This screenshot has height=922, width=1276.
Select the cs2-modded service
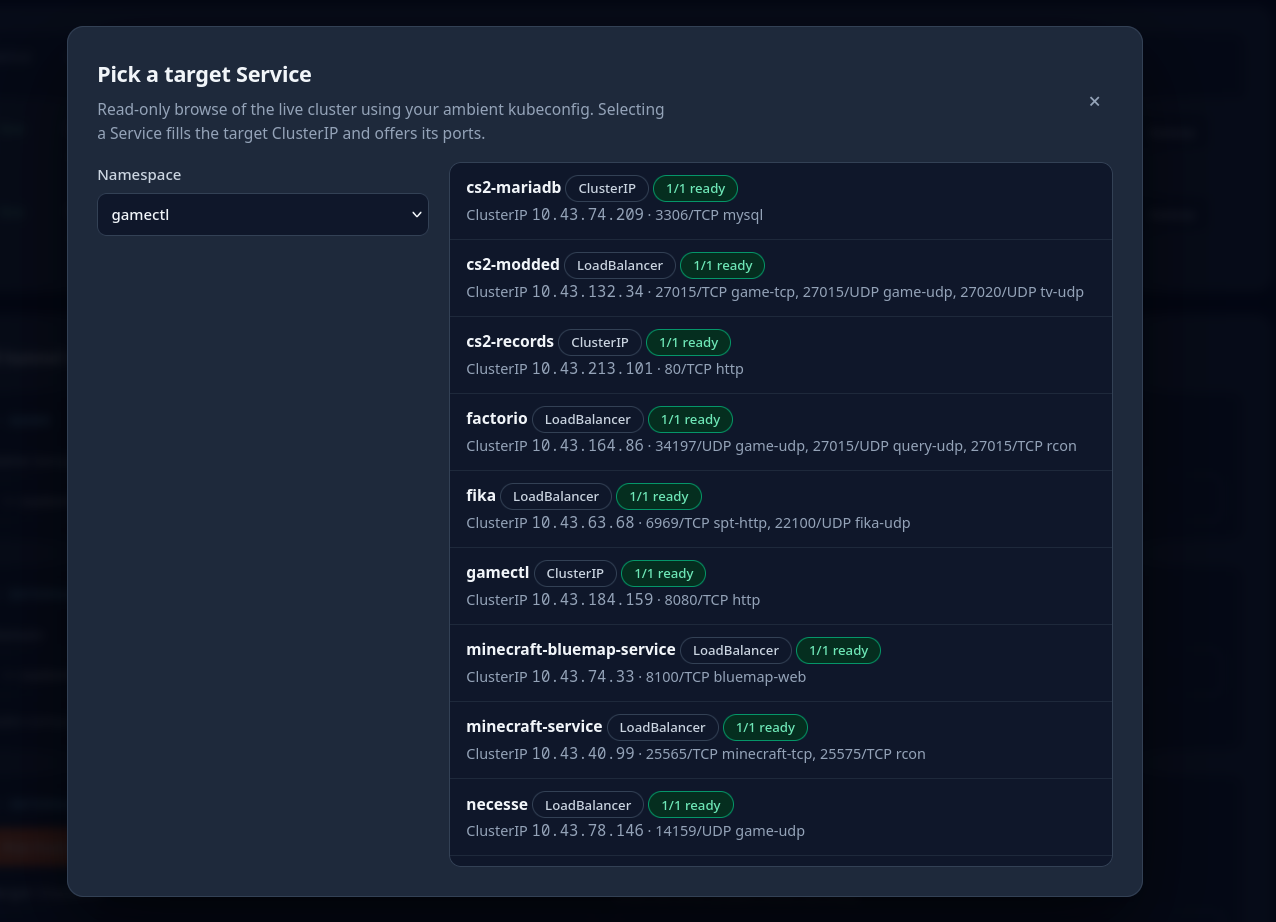[x=781, y=278]
